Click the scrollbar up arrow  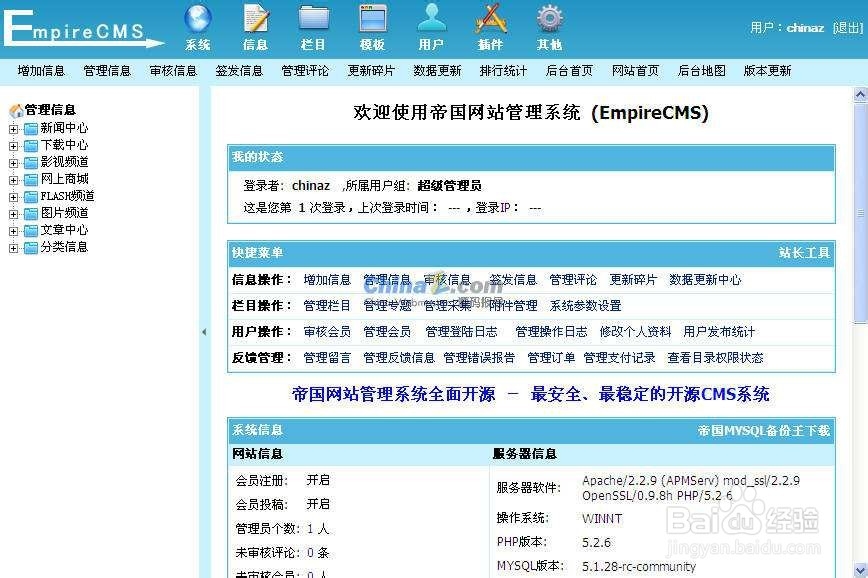(x=860, y=95)
